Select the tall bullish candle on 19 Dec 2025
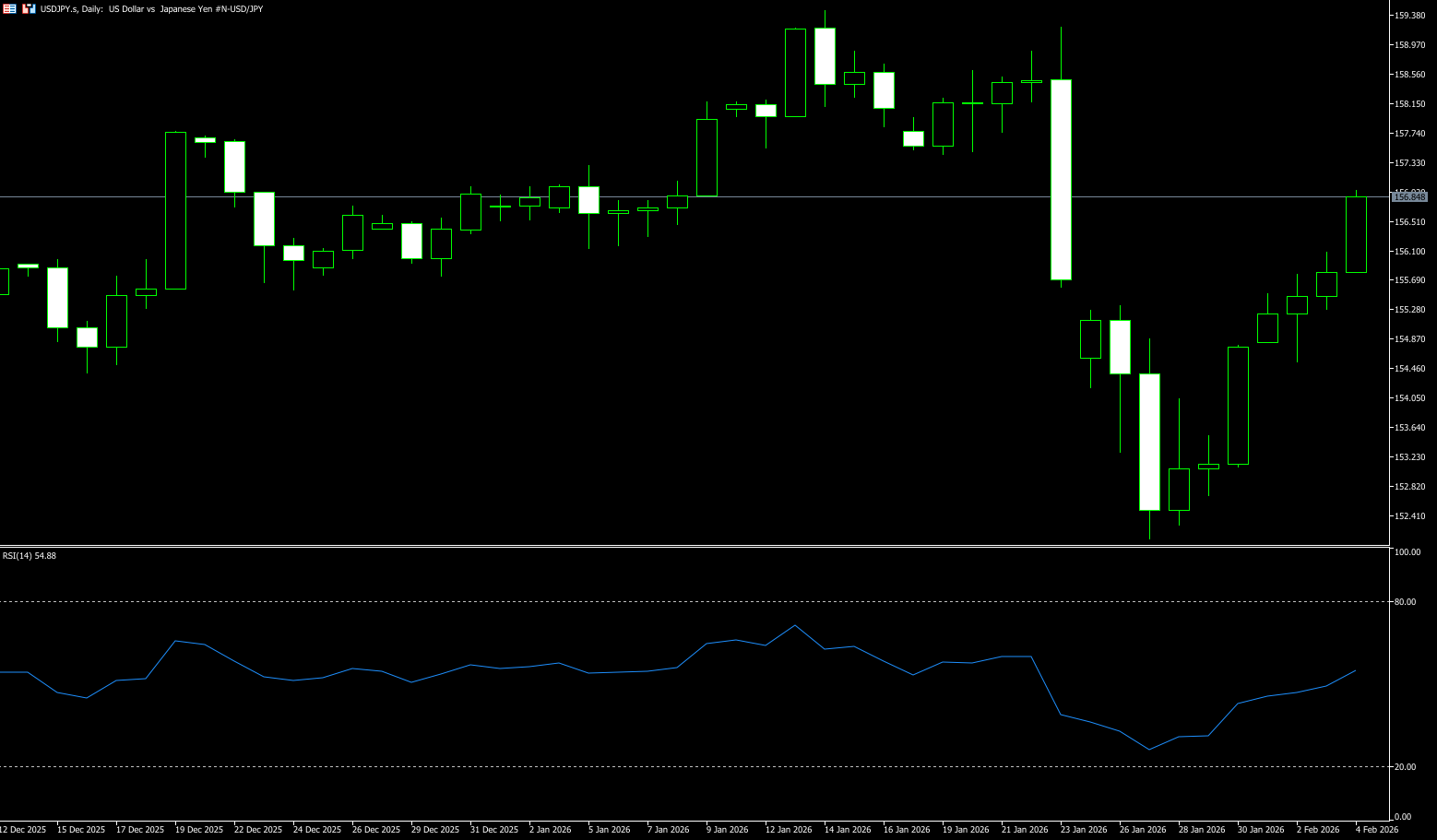1437x840 pixels. (x=175, y=210)
